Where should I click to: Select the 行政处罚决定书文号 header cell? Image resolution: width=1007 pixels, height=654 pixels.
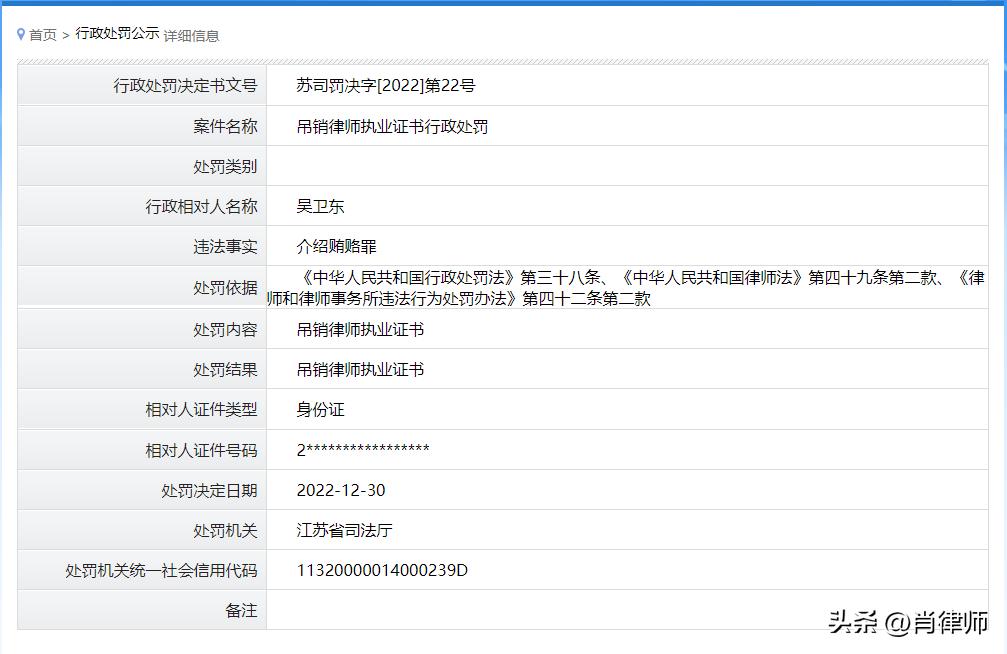pyautogui.click(x=186, y=85)
